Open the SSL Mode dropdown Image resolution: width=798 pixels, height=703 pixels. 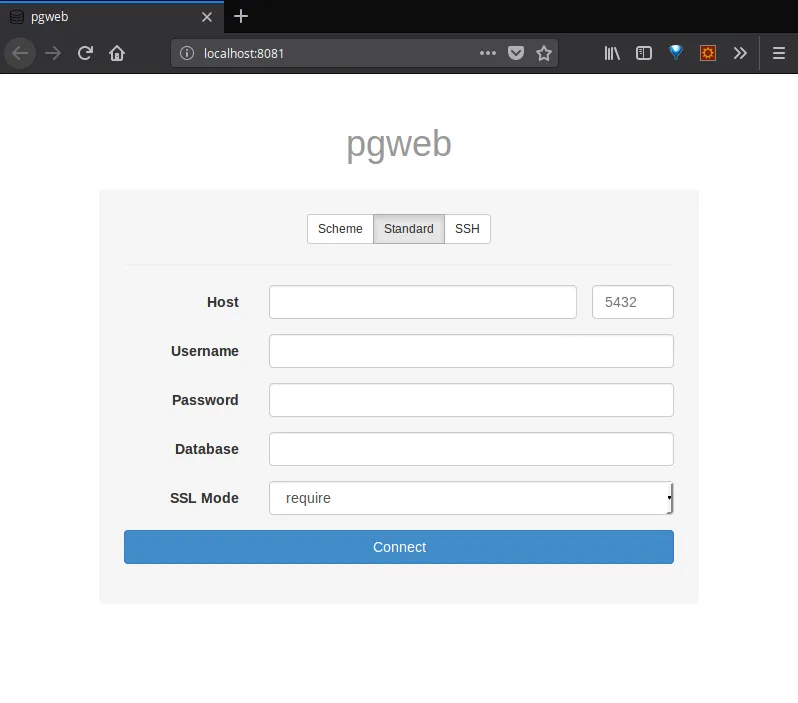(471, 498)
